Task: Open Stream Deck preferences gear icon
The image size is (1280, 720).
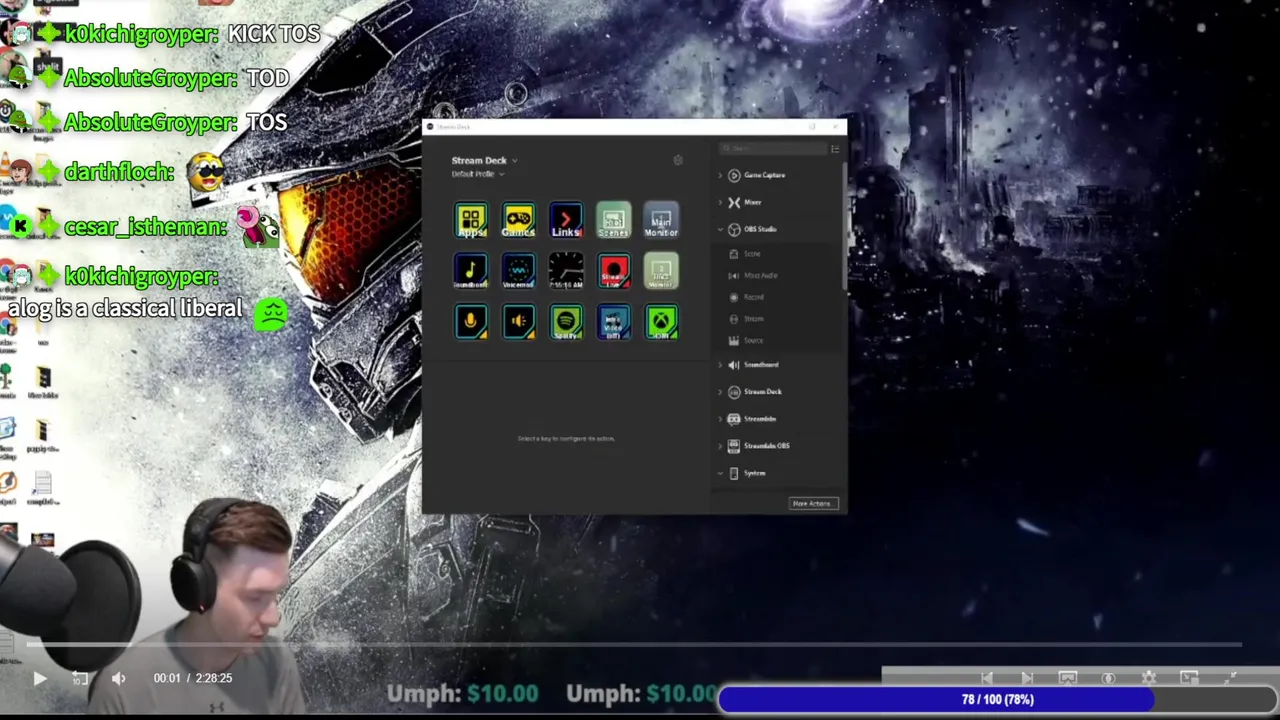Action: click(x=678, y=160)
